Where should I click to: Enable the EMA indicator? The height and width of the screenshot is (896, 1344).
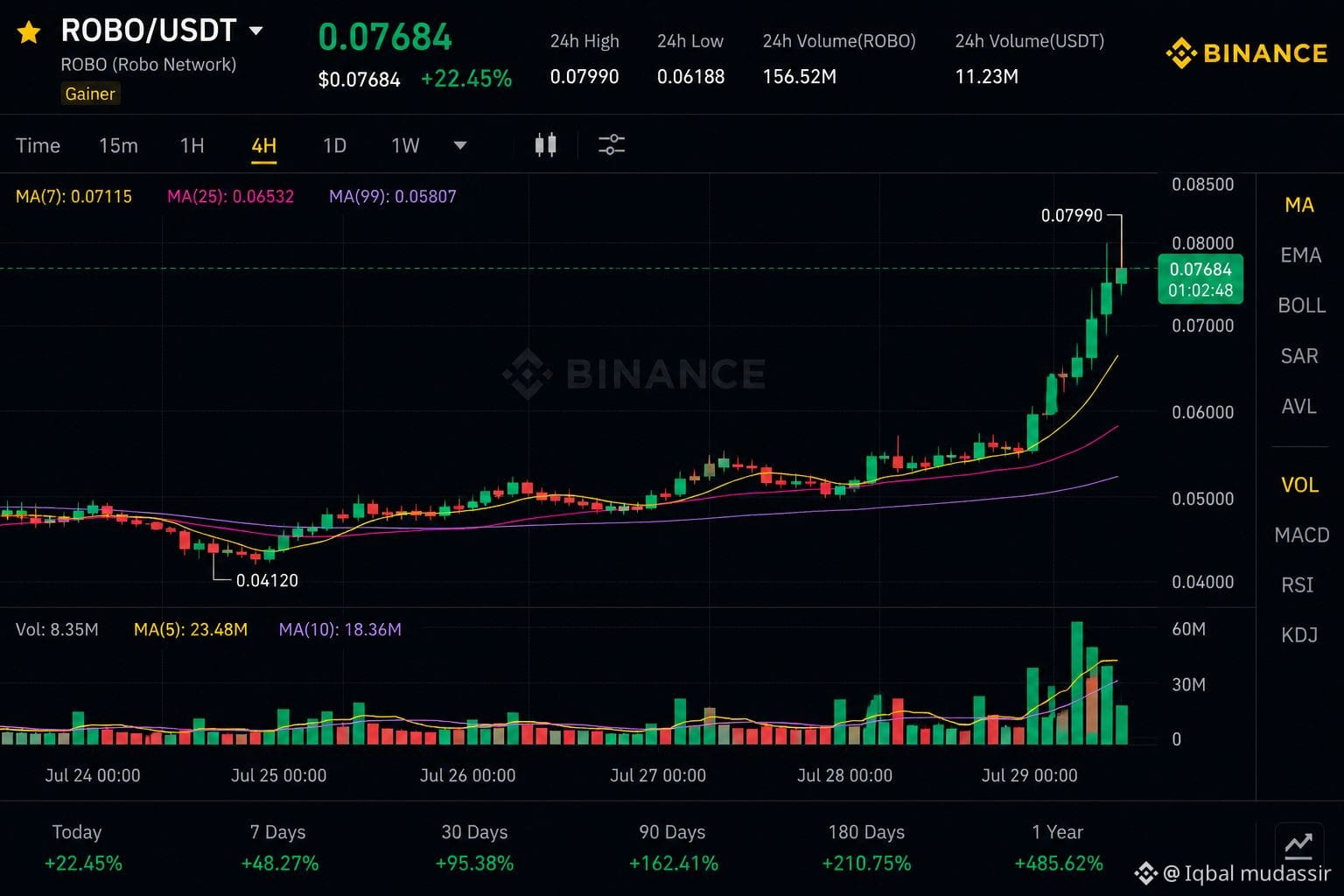(1300, 255)
